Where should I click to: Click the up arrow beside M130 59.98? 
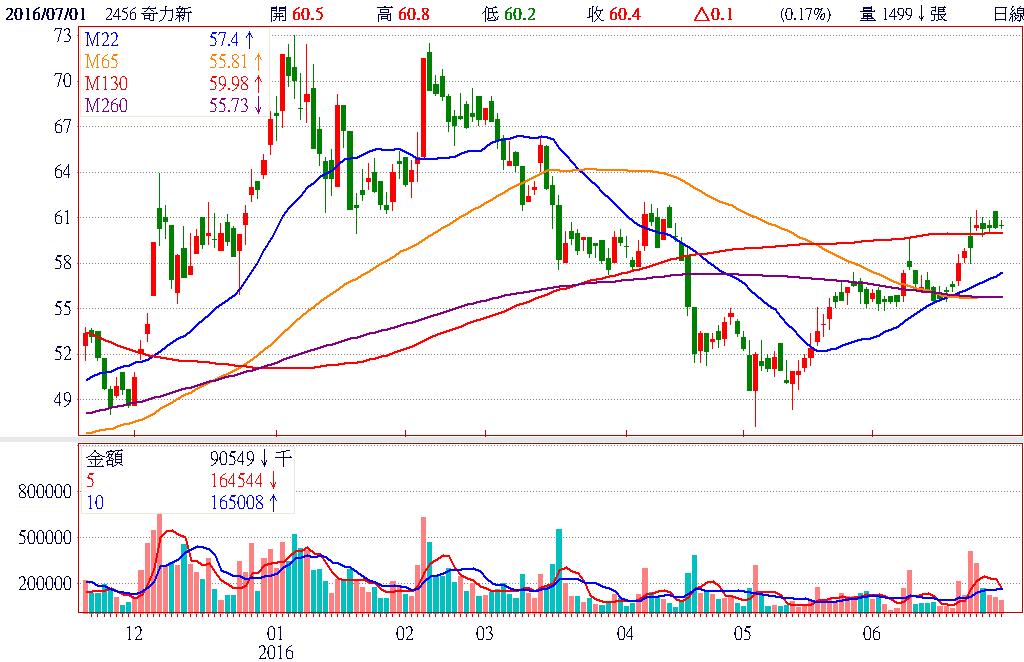(257, 83)
